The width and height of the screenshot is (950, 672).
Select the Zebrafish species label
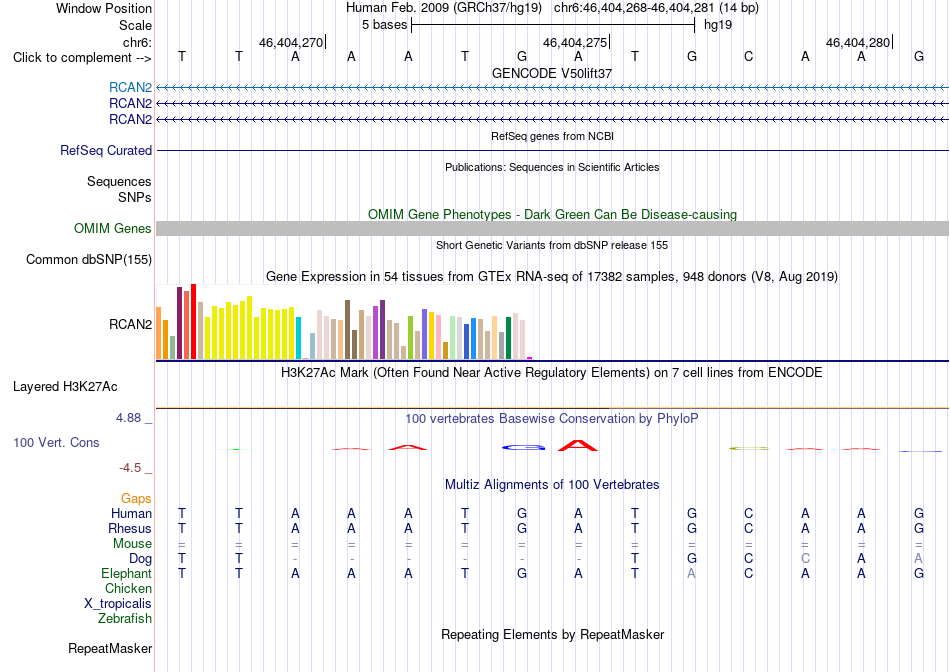(x=125, y=619)
